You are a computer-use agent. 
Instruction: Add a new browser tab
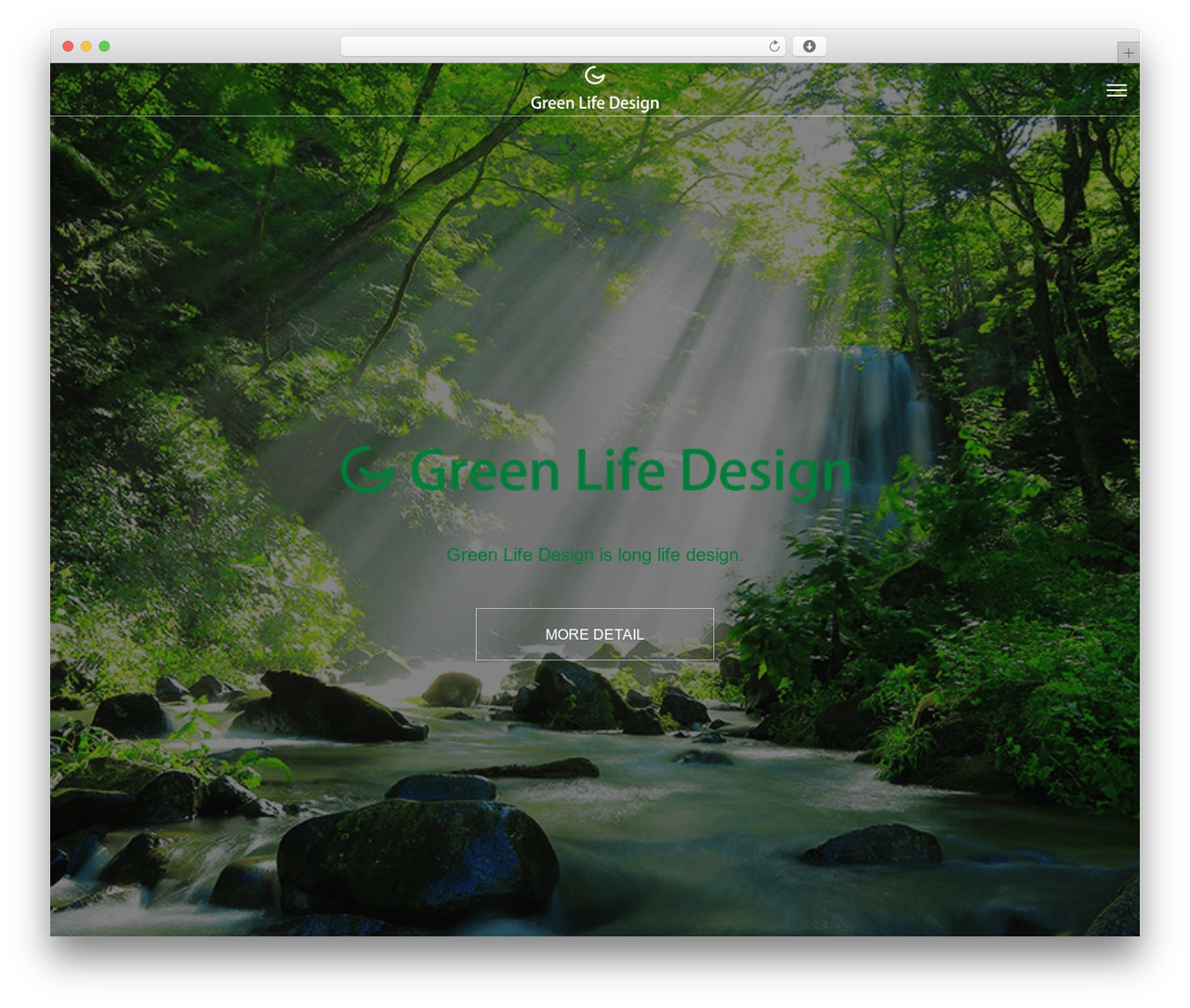pos(1128,53)
